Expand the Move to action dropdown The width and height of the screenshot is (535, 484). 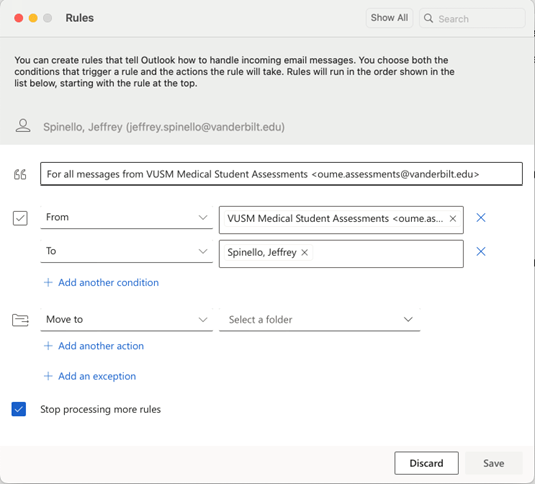pyautogui.click(x=126, y=320)
